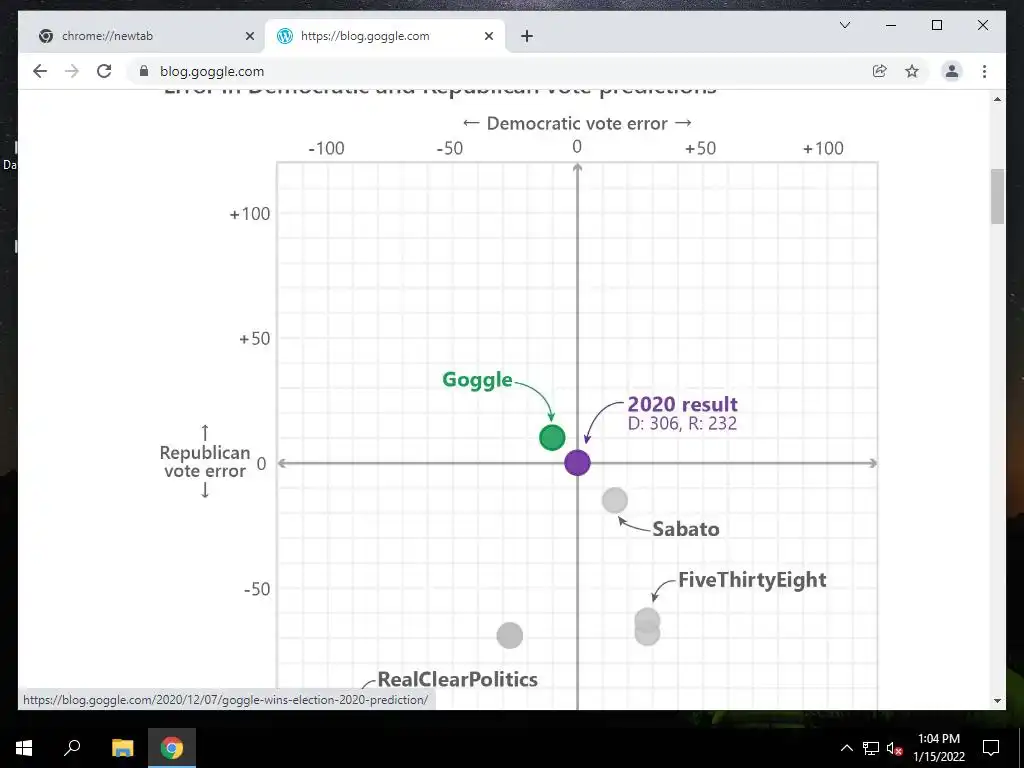Screen dimensions: 1024x768
Task: Close the blog.goggle.com tab
Action: 488,36
